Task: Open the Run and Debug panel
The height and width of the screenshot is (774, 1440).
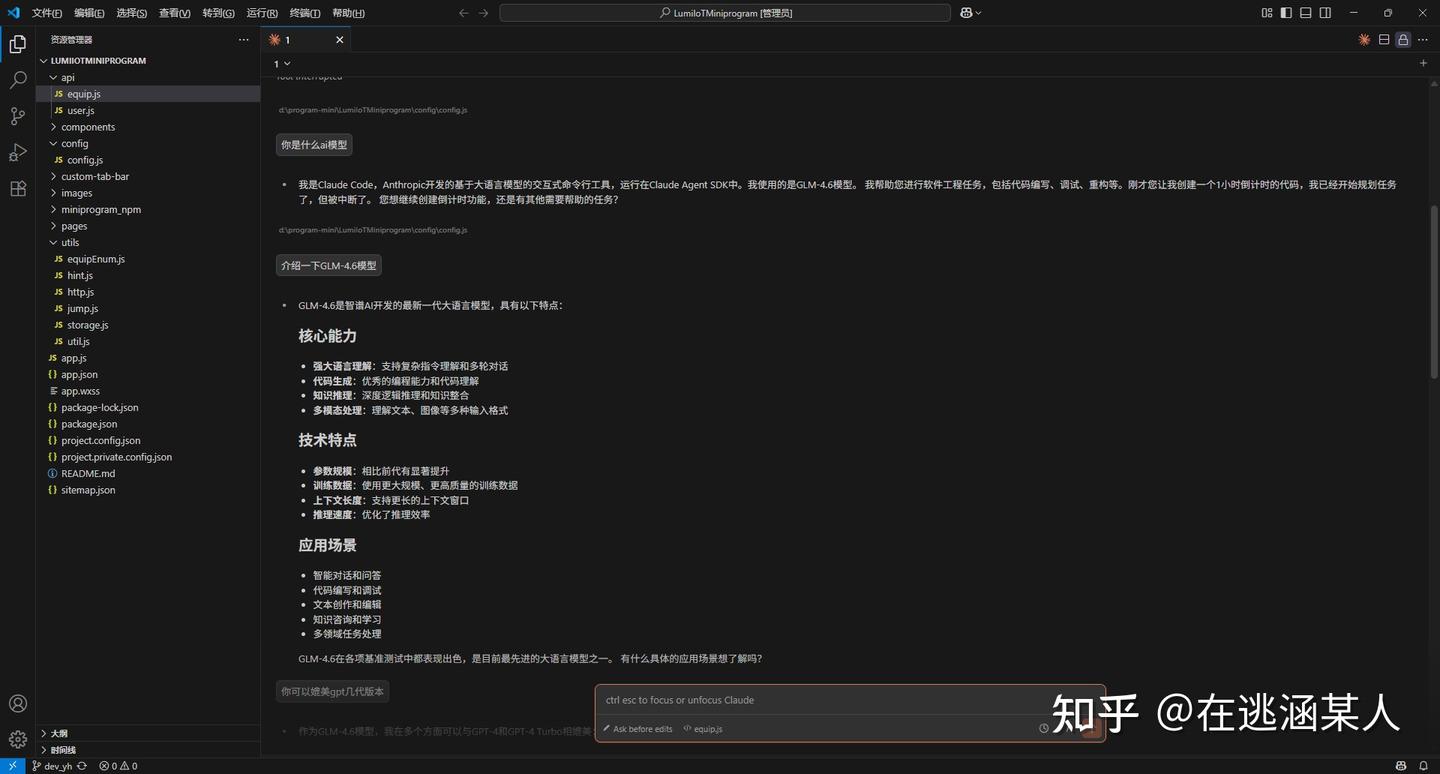Action: 17,152
